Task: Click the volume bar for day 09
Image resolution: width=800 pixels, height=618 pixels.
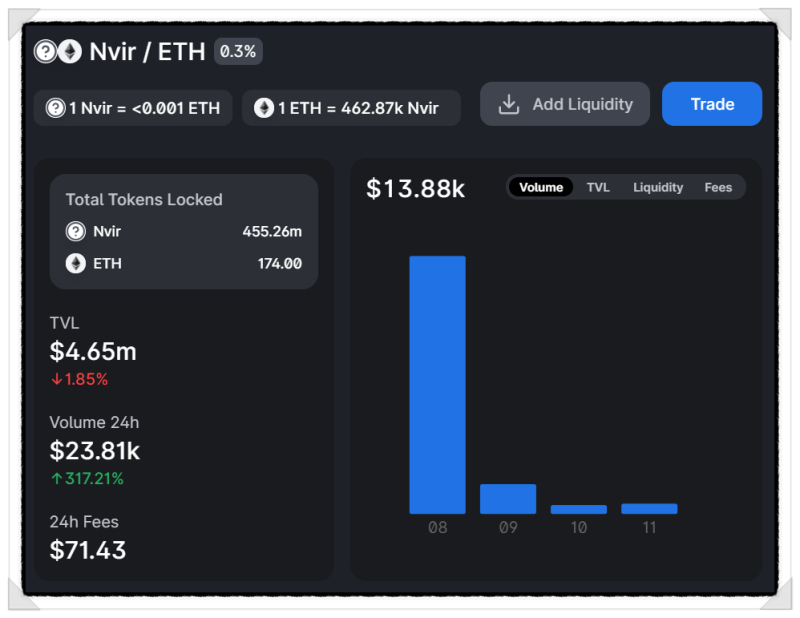Action: (508, 499)
